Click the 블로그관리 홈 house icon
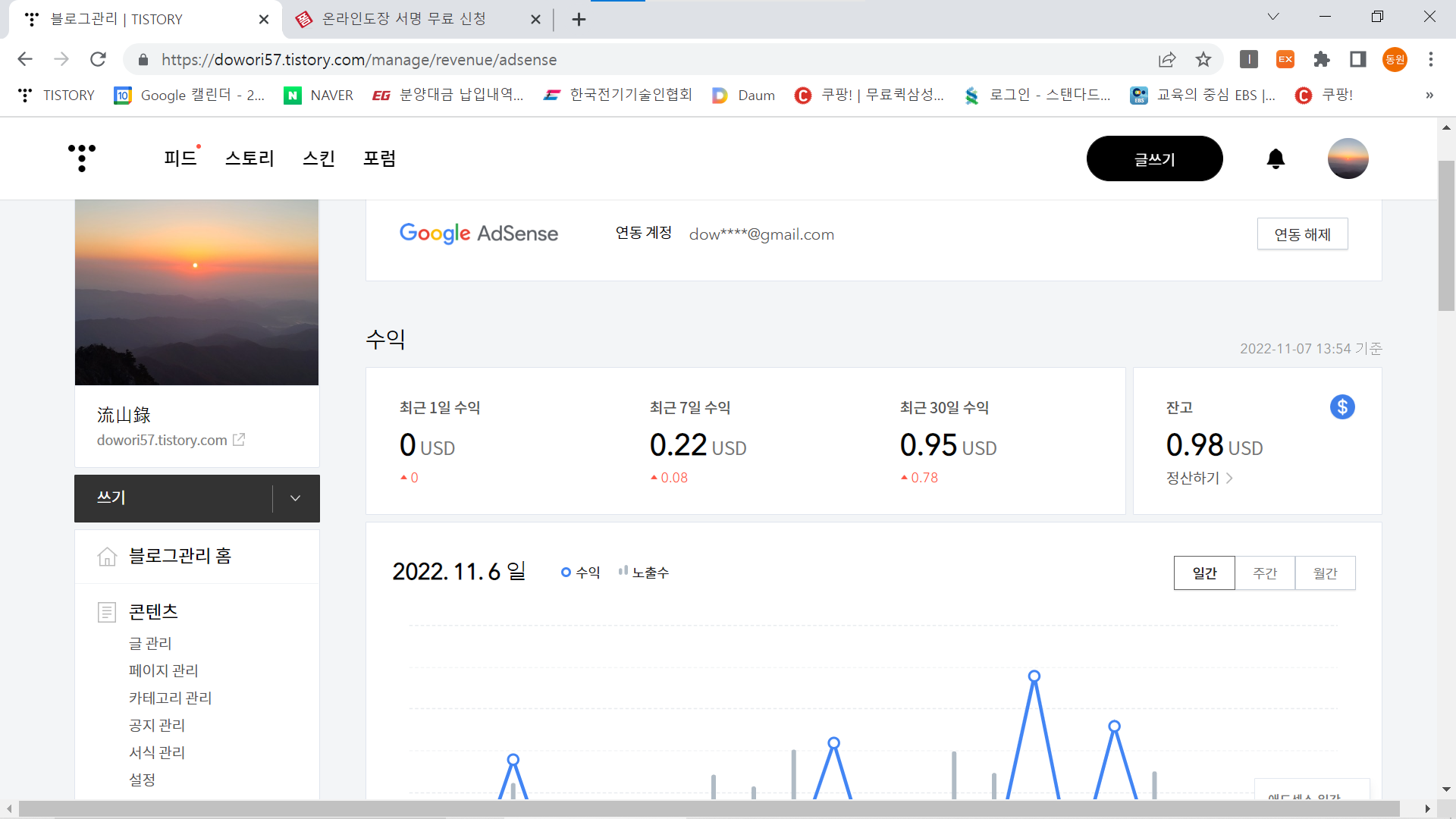The image size is (1456, 819). pyautogui.click(x=107, y=557)
